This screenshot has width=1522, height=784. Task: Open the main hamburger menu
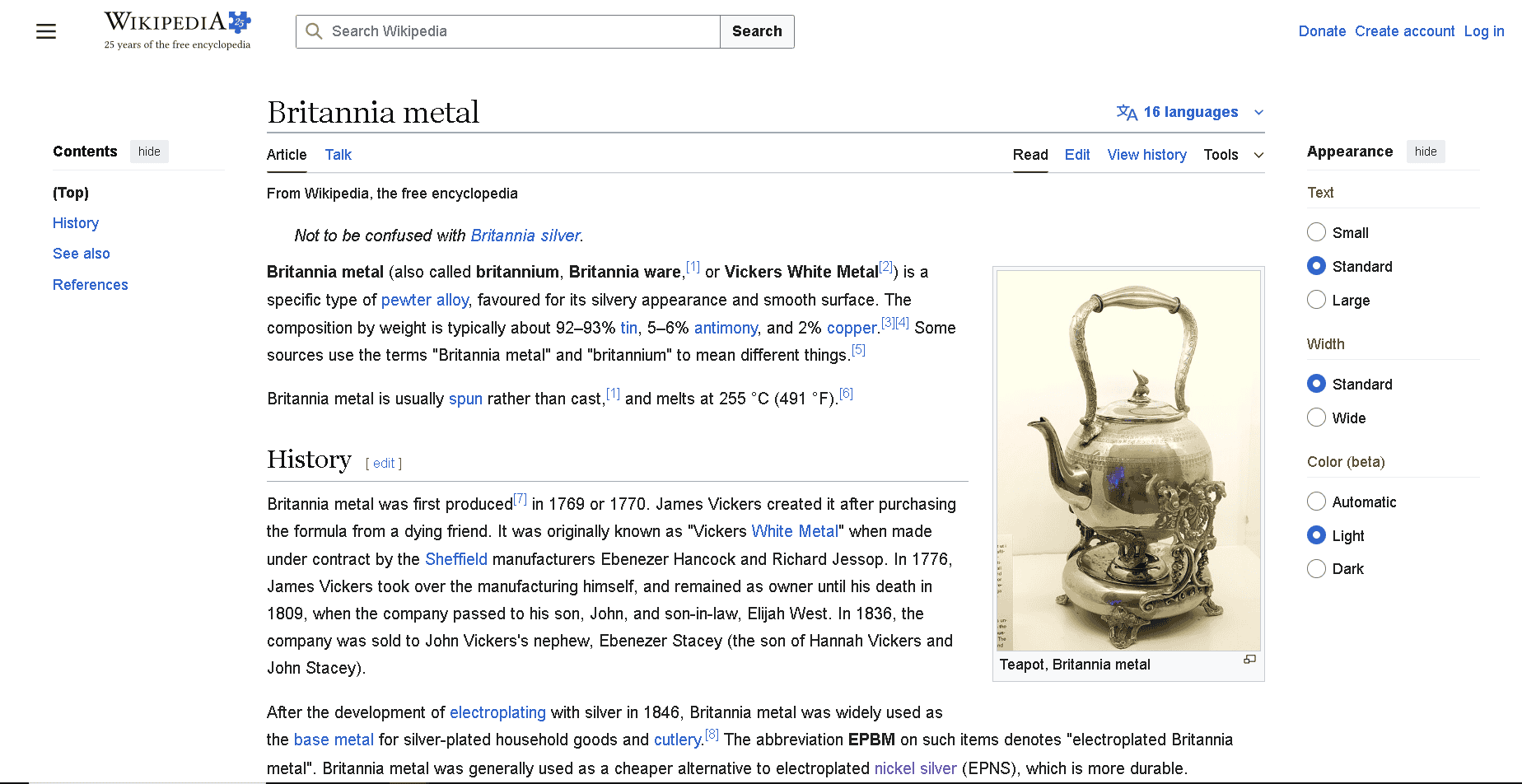[45, 31]
